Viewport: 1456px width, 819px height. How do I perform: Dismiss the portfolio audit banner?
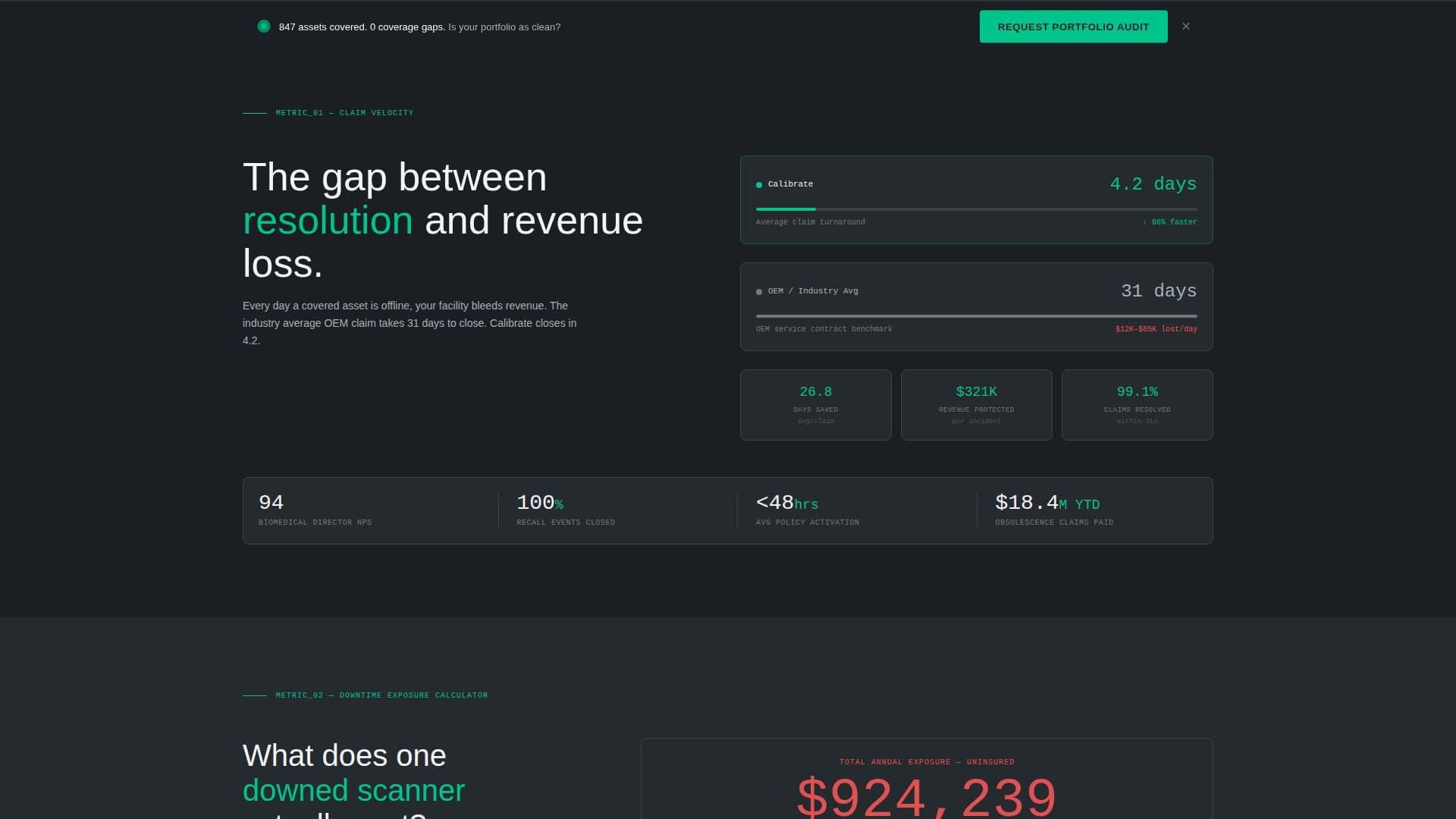(1185, 26)
